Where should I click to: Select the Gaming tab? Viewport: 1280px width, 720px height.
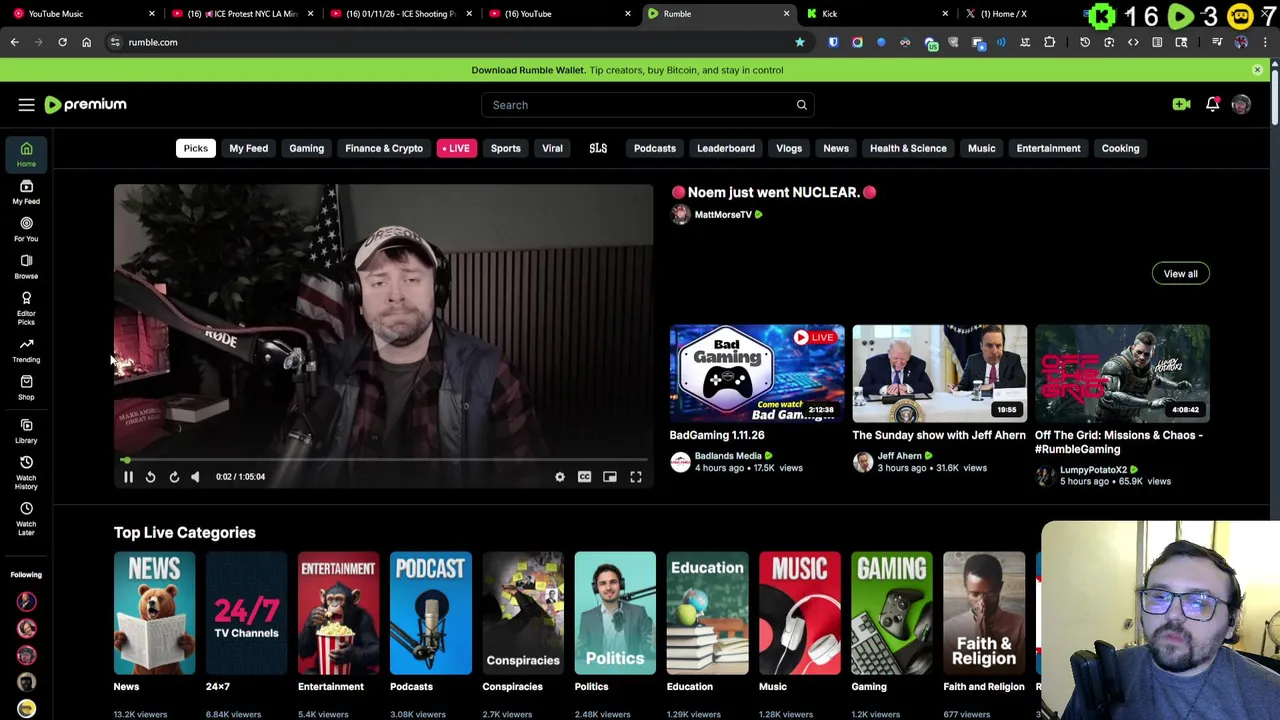point(306,148)
